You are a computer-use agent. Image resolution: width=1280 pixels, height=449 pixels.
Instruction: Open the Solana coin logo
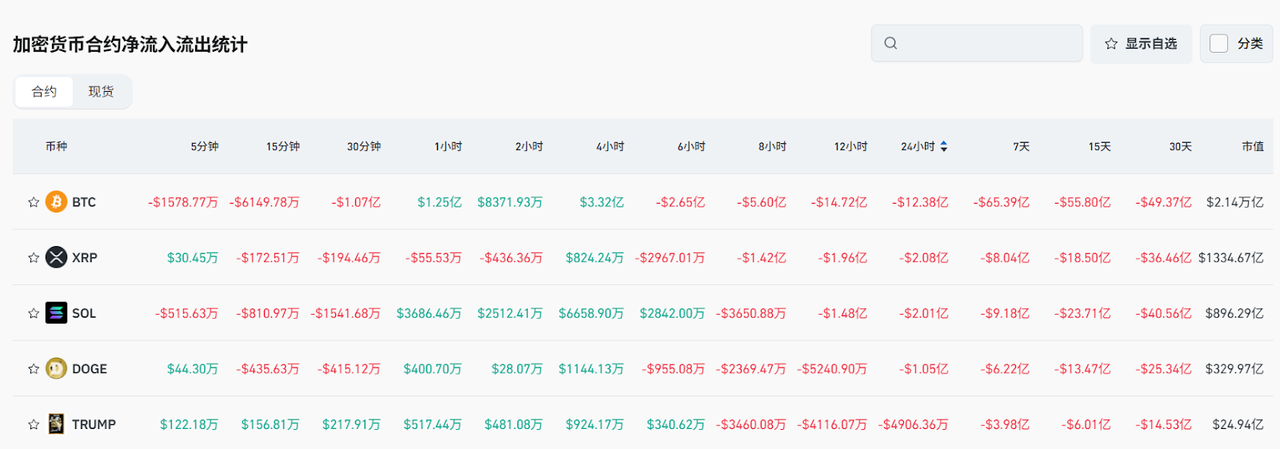click(x=56, y=313)
